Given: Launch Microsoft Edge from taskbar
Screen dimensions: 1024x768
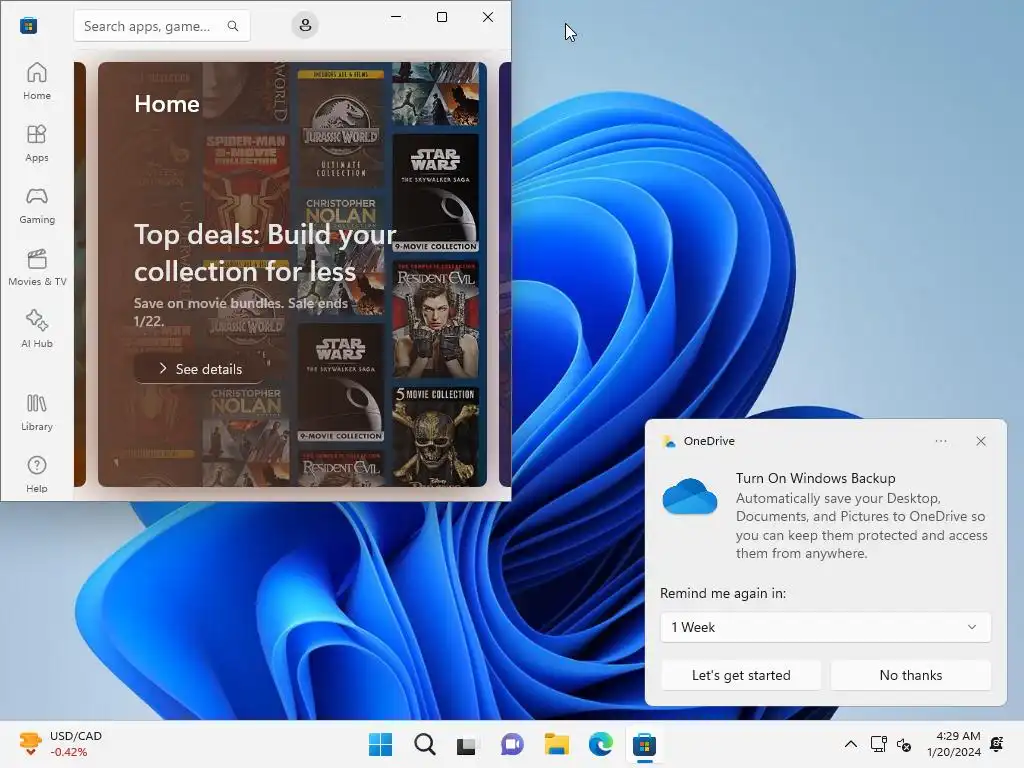Looking at the screenshot, I should pos(600,744).
